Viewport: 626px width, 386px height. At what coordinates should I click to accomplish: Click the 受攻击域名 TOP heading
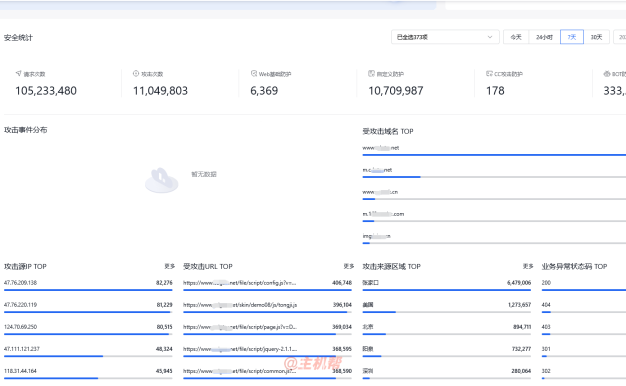388,131
